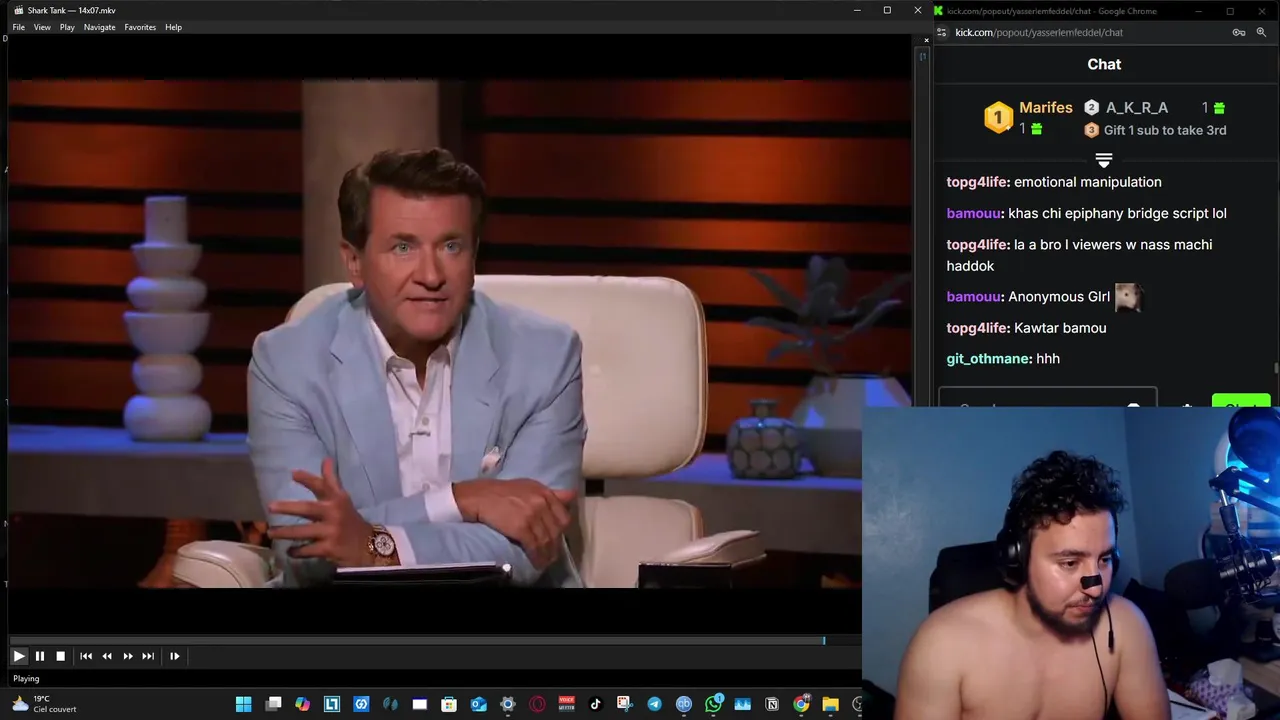The width and height of the screenshot is (1280, 720).
Task: Open Notion from the taskbar
Action: coord(772,704)
